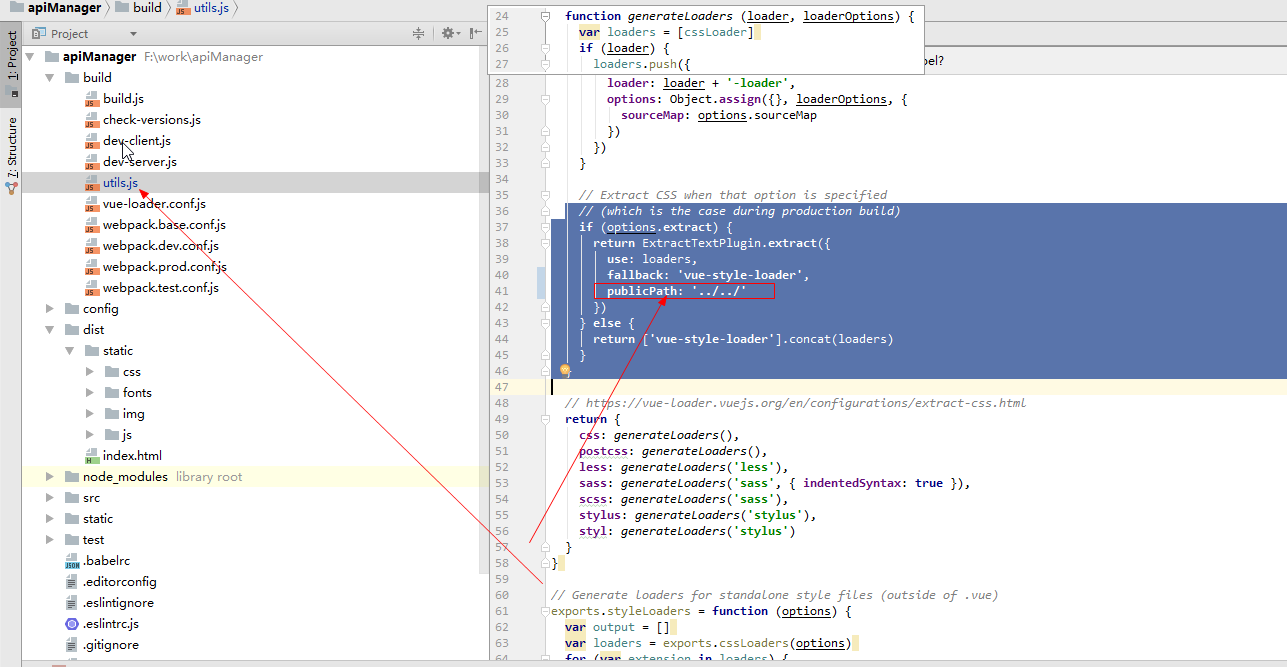The image size is (1287, 667).
Task: Collapse the build folder in the project tree
Action: (47, 77)
